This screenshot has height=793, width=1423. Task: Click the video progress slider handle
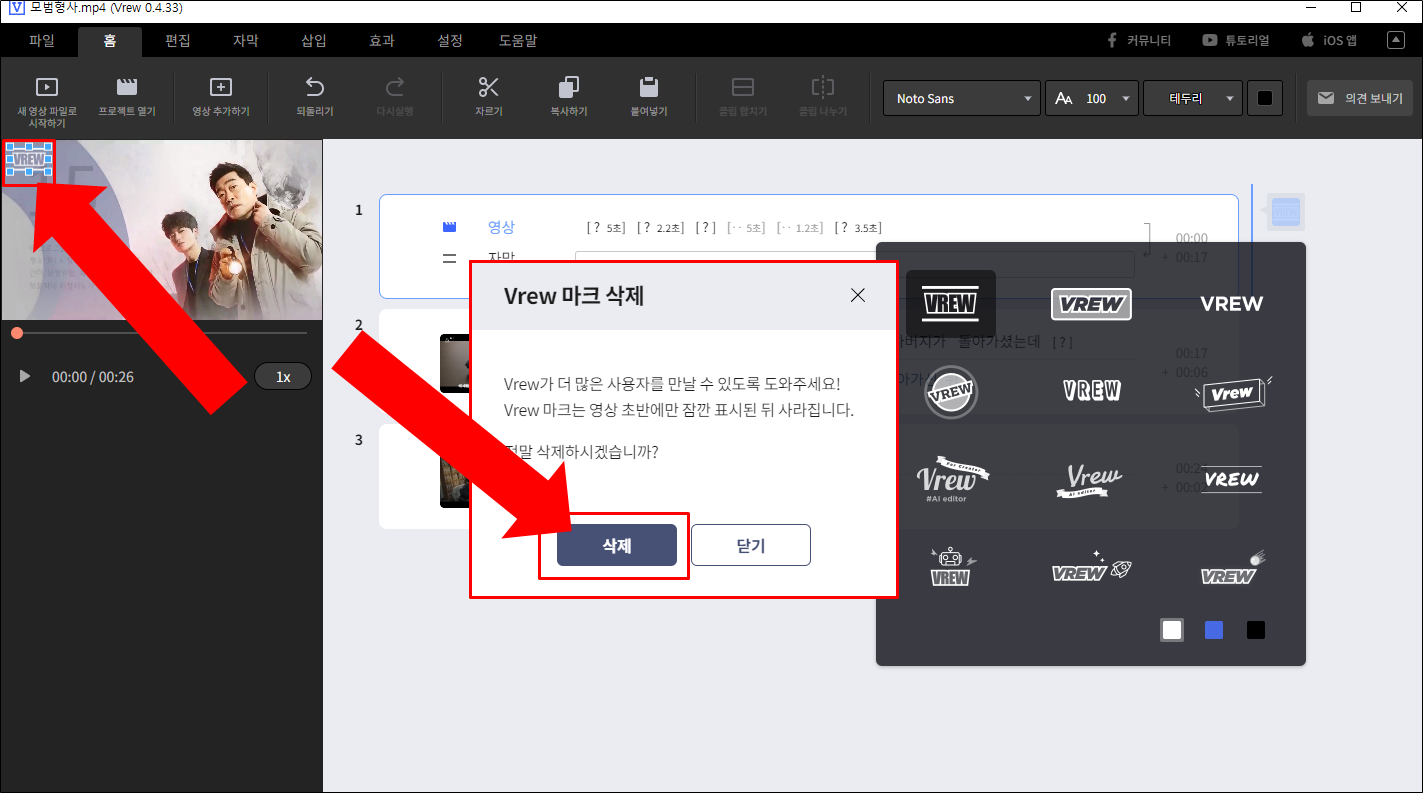point(17,332)
